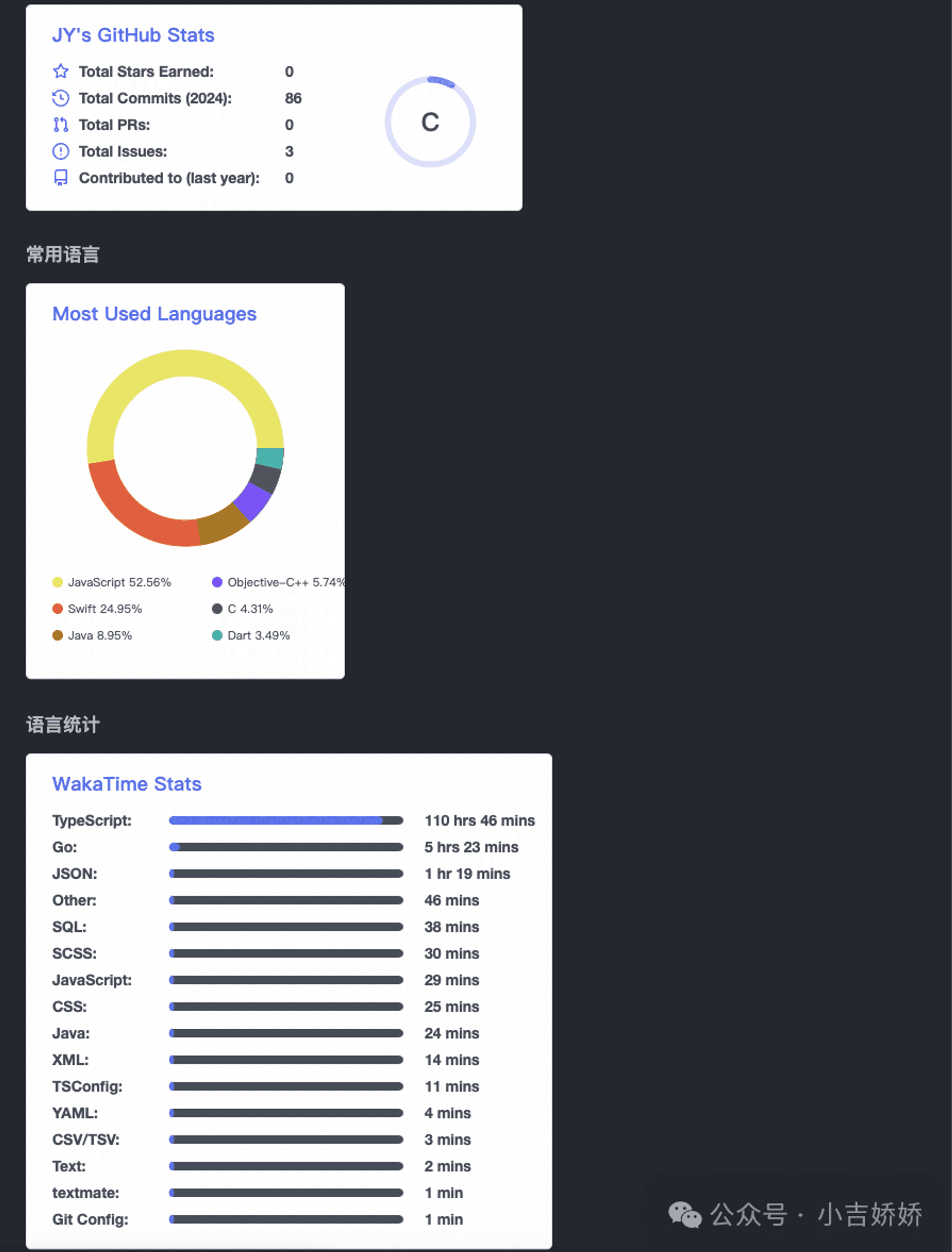Click the brown Java legend dot

57,636
